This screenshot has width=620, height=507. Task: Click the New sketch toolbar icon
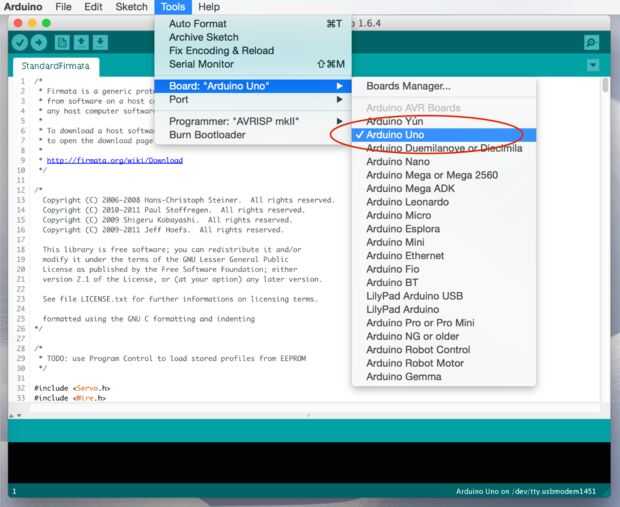62,42
